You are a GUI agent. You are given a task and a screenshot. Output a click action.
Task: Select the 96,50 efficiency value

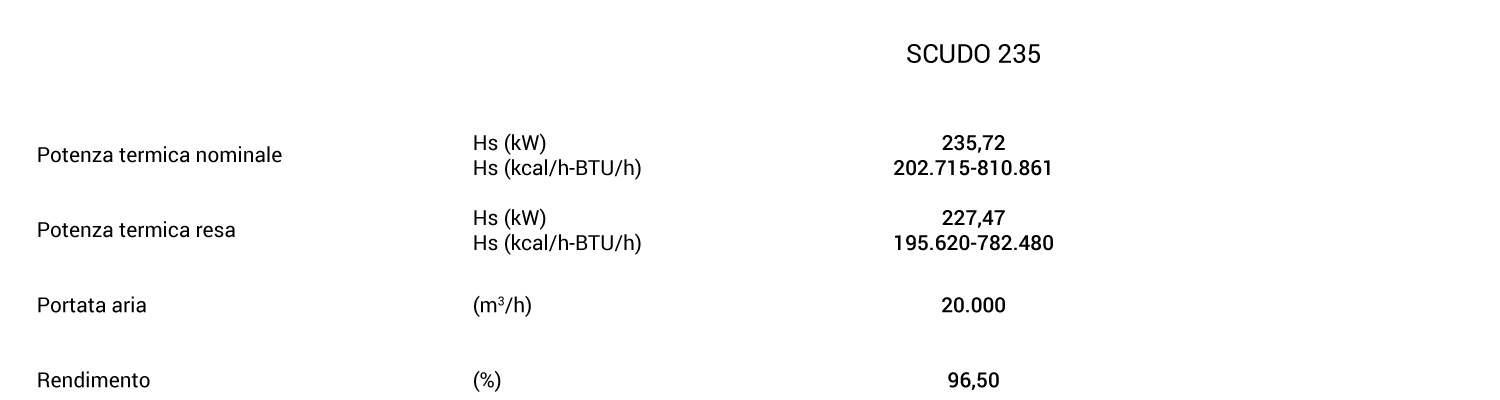click(x=973, y=380)
